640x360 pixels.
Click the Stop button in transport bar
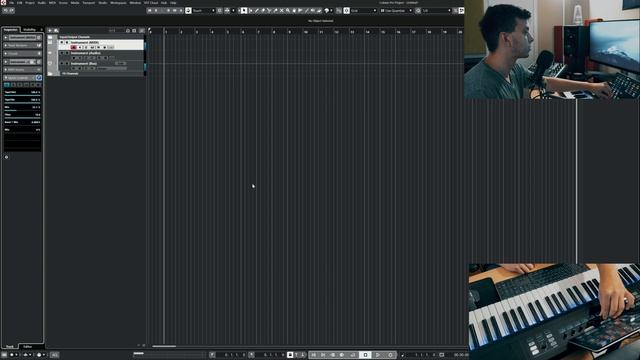[365, 355]
